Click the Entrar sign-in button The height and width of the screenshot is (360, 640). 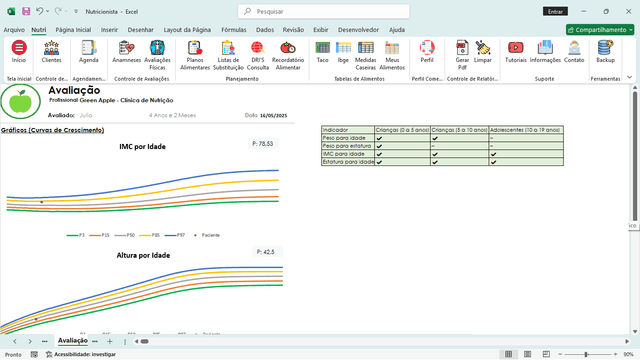click(x=555, y=11)
